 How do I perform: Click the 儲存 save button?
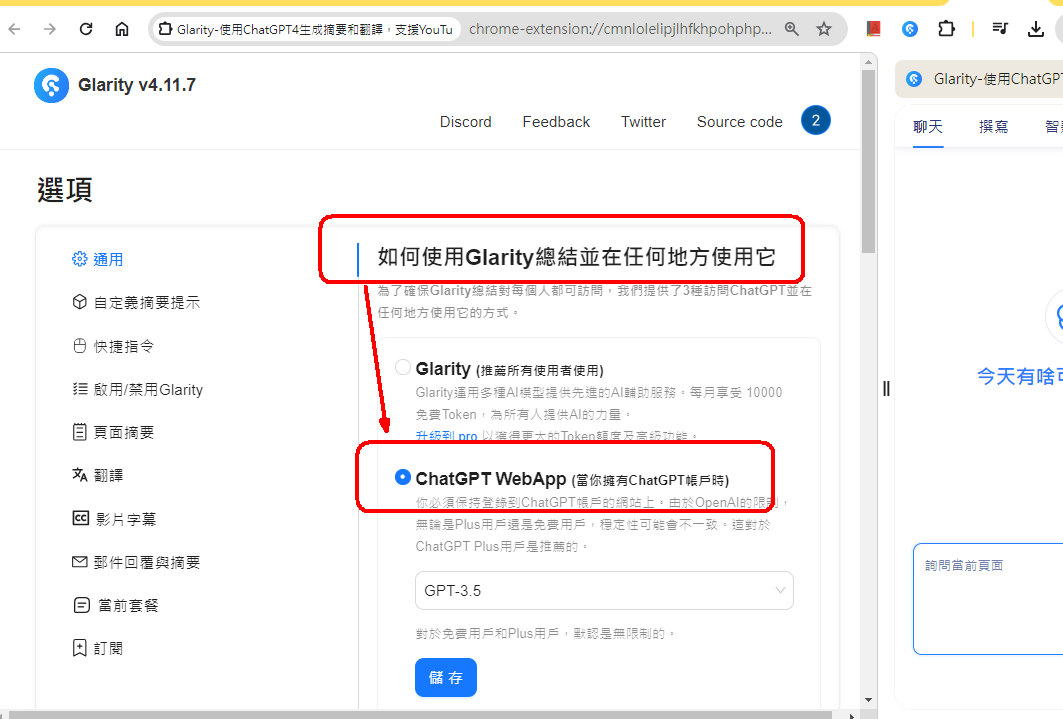click(x=446, y=678)
